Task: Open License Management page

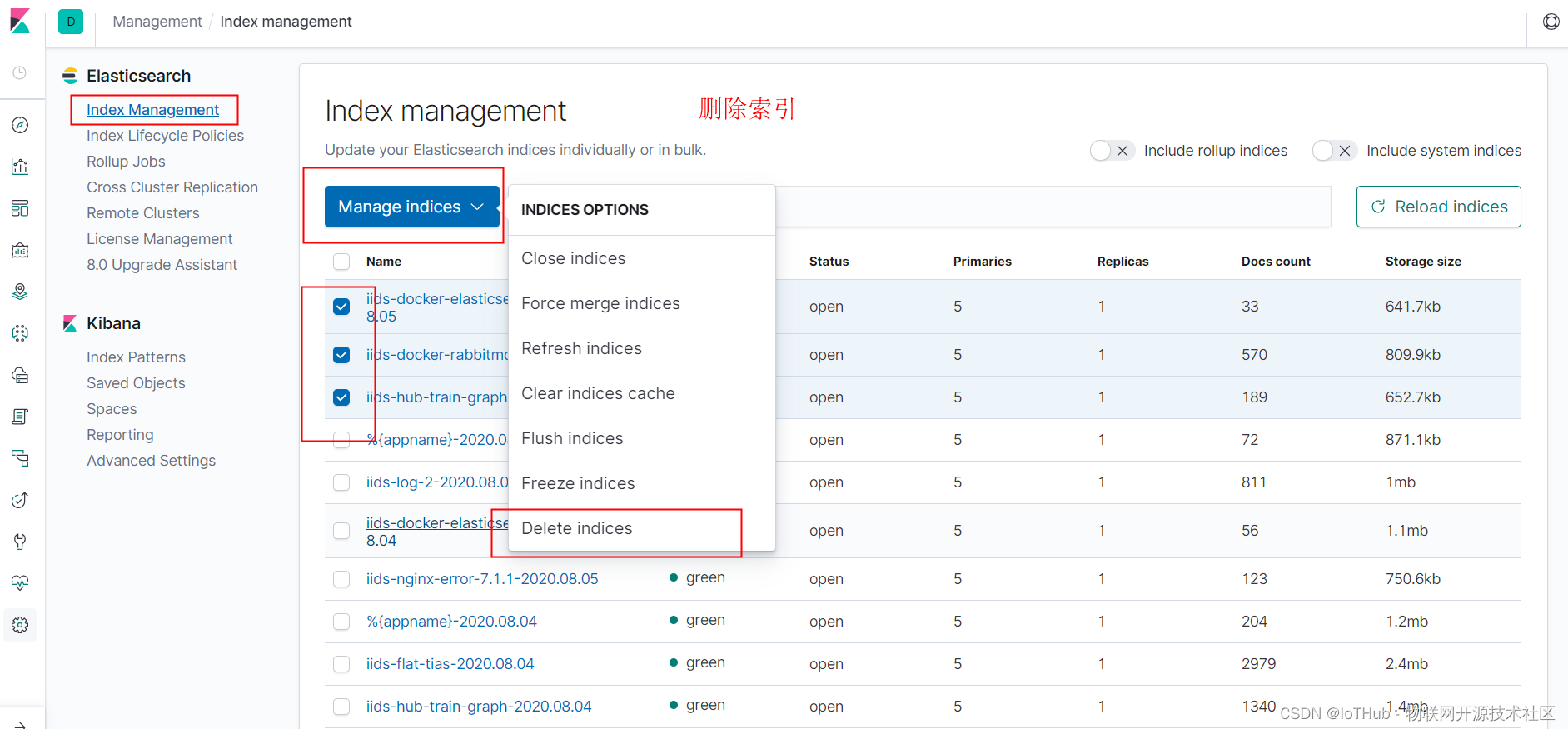Action: coord(159,239)
